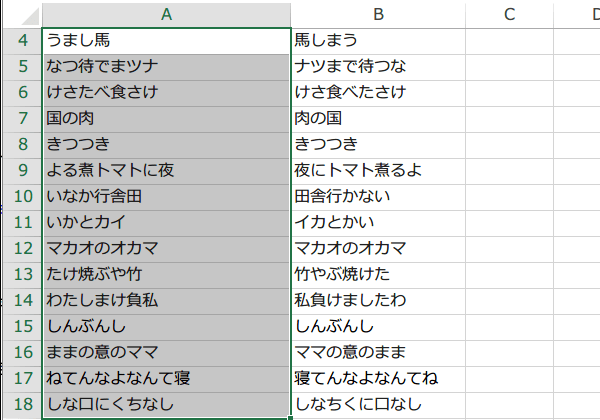Click row header 9

(21, 170)
